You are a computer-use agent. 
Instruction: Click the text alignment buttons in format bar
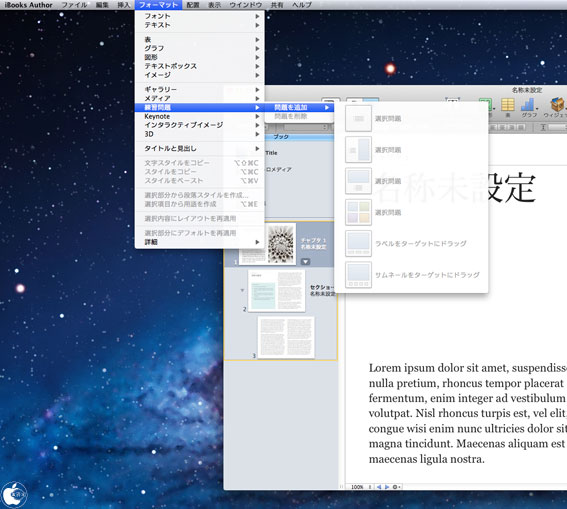tap(507, 127)
